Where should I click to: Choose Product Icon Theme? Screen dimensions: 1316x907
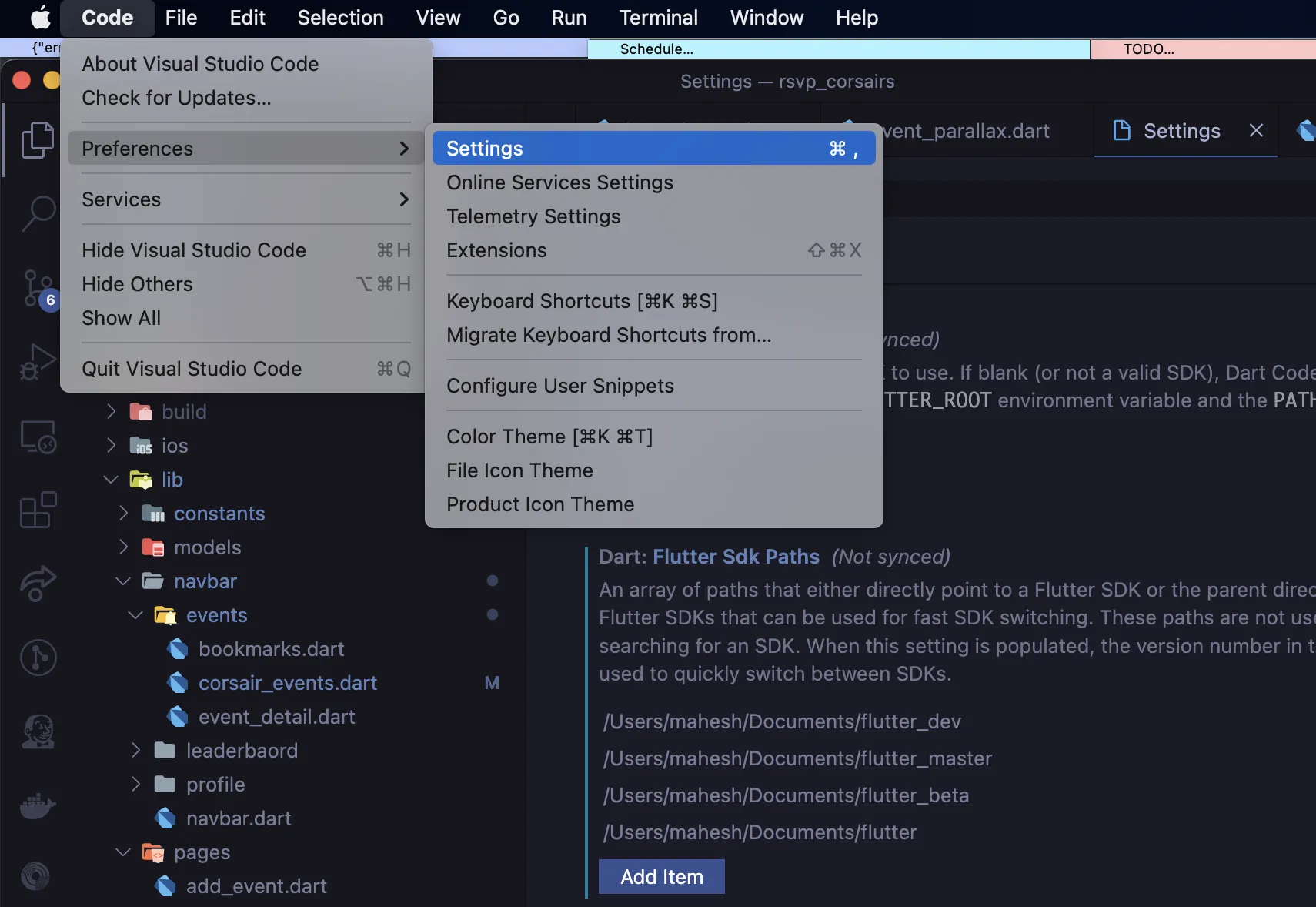tap(654, 504)
